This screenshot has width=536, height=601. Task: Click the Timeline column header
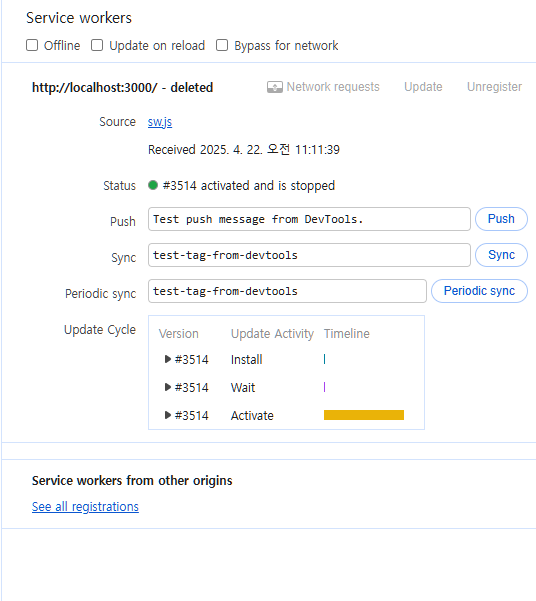click(x=347, y=333)
